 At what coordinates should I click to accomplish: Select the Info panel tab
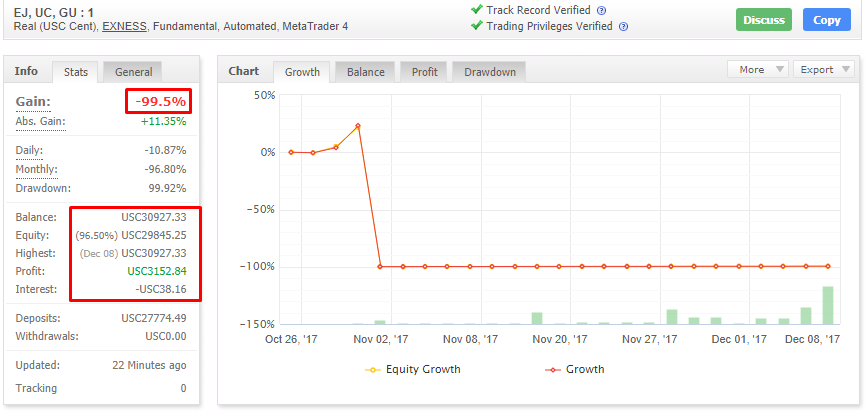26,71
